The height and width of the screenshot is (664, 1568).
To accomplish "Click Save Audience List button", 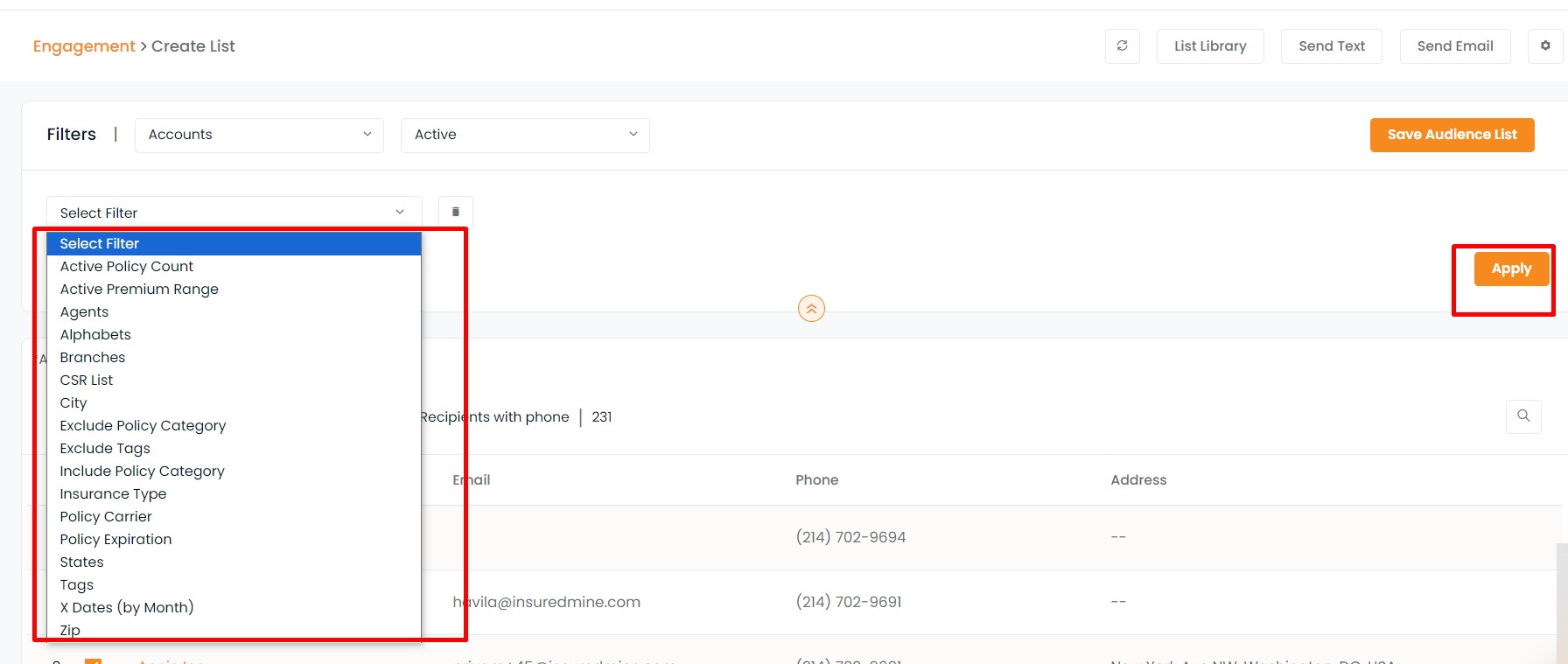I will 1452,135.
